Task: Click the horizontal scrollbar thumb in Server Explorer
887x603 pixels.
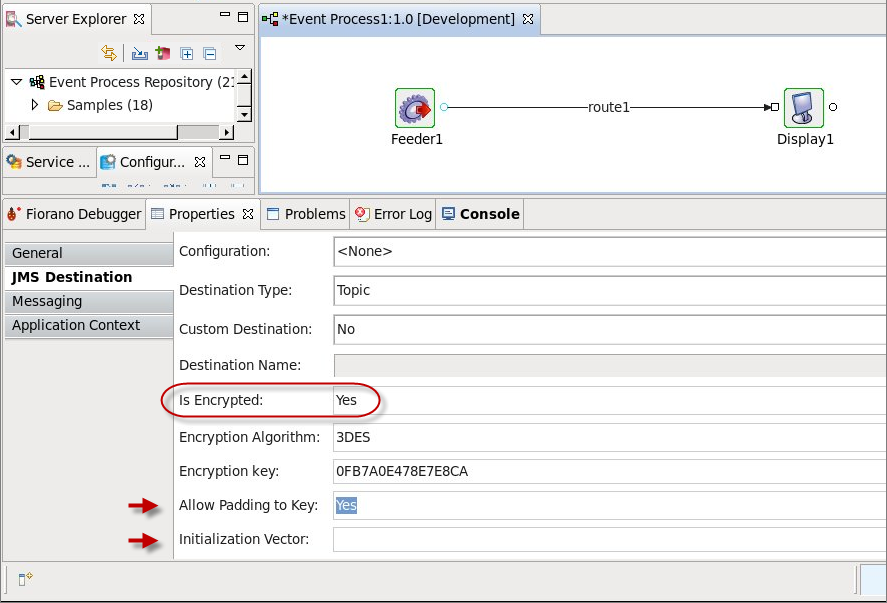Action: pos(102,132)
